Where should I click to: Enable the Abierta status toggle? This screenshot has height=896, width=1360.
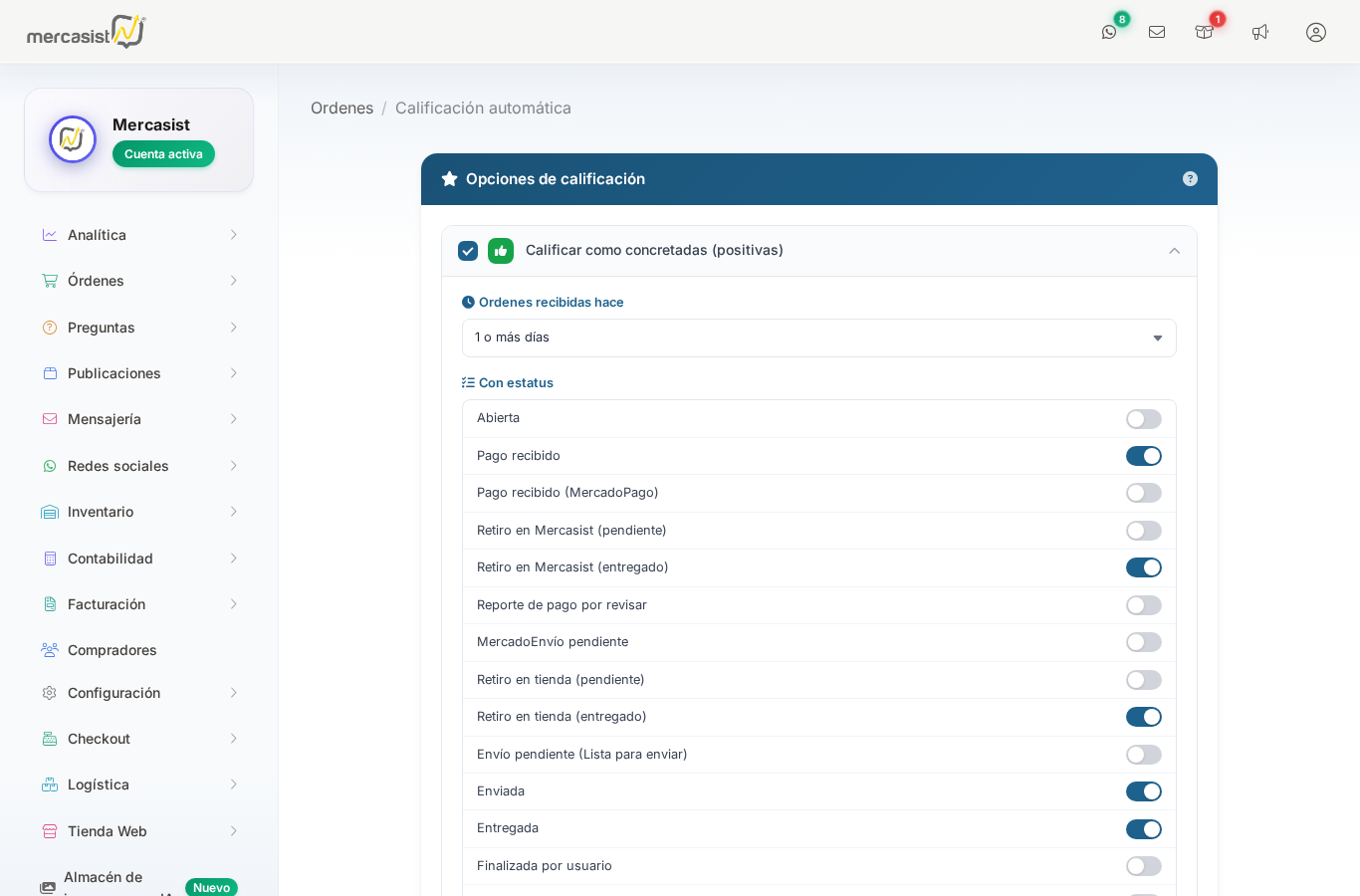(x=1143, y=419)
